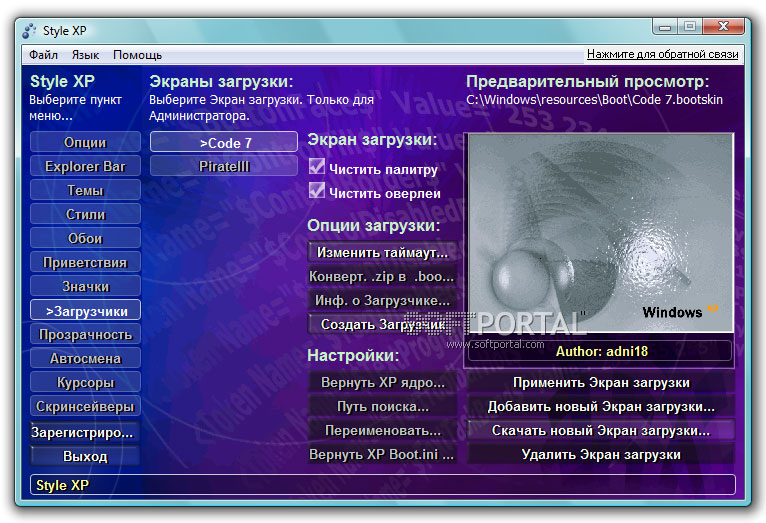Maximize the Style XP window
This screenshot has width=766, height=523.
click(690, 27)
